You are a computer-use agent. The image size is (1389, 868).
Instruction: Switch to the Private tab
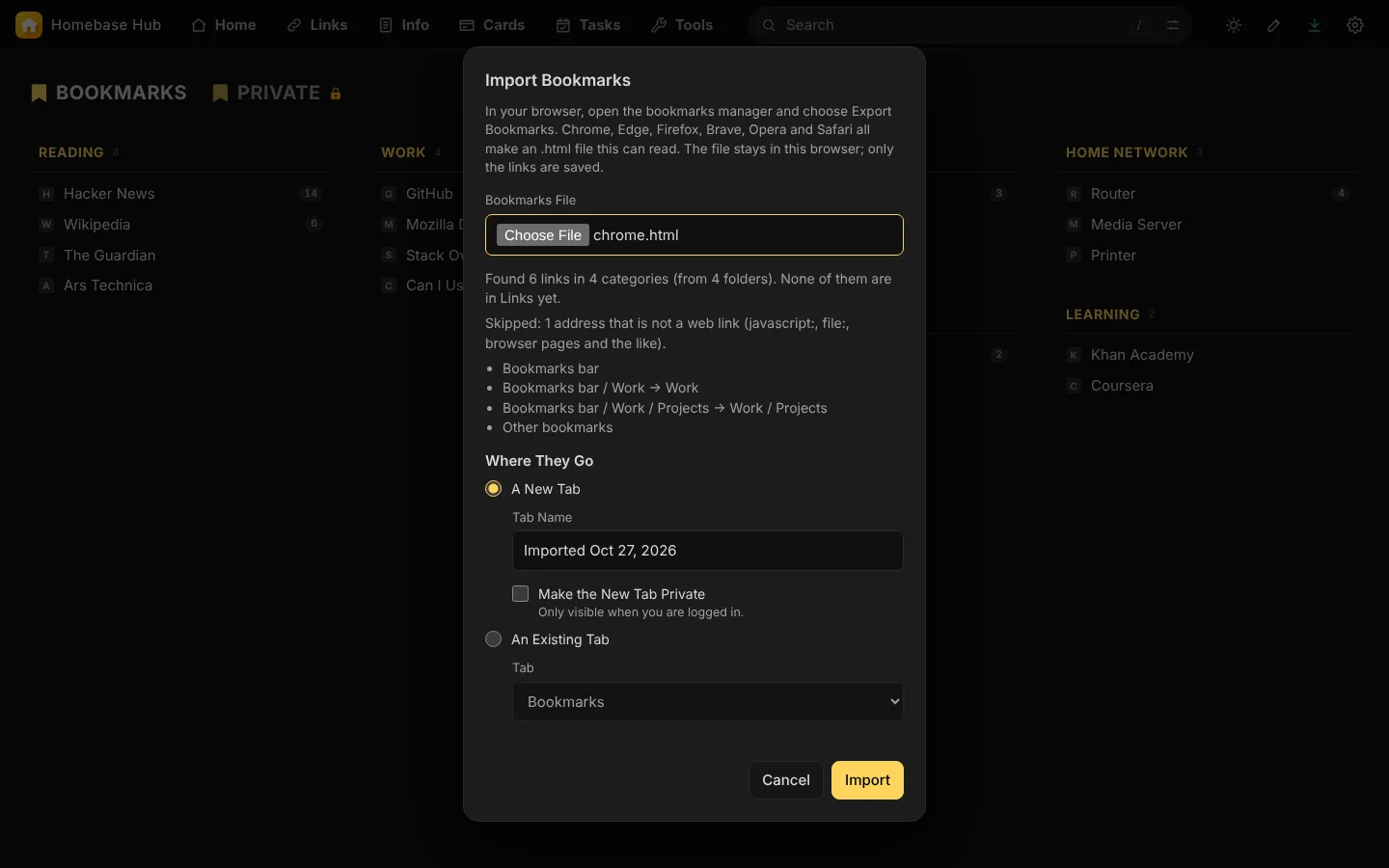tap(278, 94)
